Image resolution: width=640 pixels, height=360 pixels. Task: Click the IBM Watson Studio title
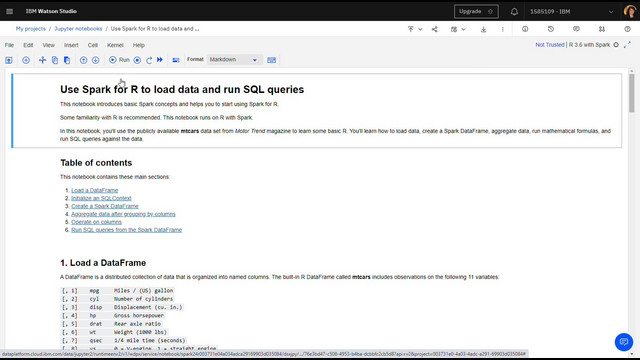pos(51,11)
